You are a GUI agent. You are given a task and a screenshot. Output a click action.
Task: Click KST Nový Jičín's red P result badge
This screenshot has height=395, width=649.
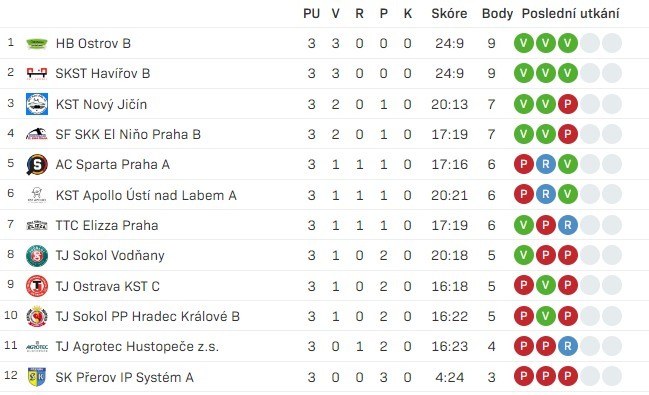coord(567,104)
